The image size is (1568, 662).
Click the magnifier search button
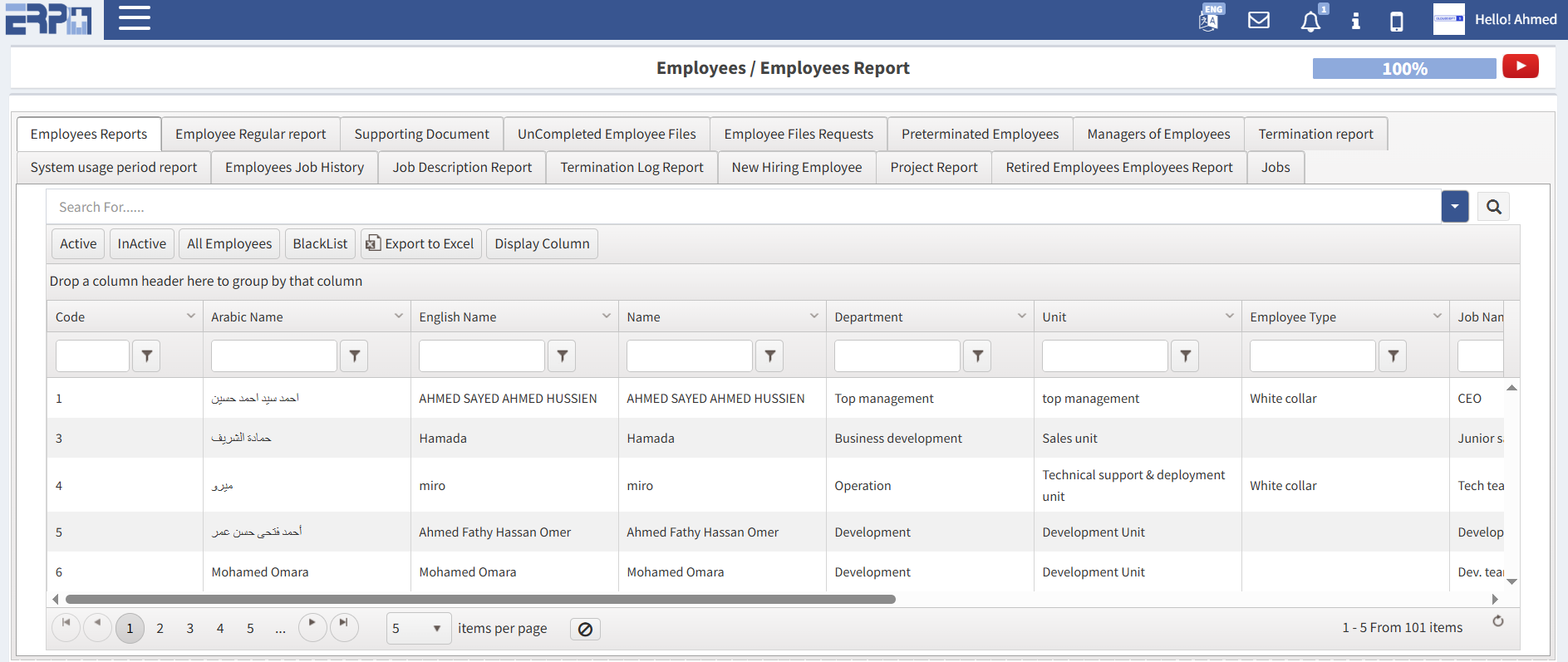tap(1493, 207)
